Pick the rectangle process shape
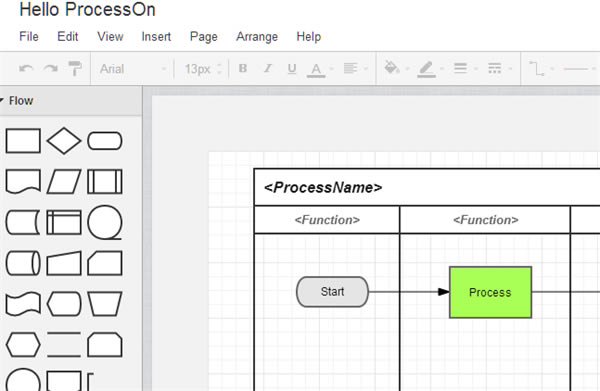Screen dimensions: 600x391 click(x=23, y=141)
